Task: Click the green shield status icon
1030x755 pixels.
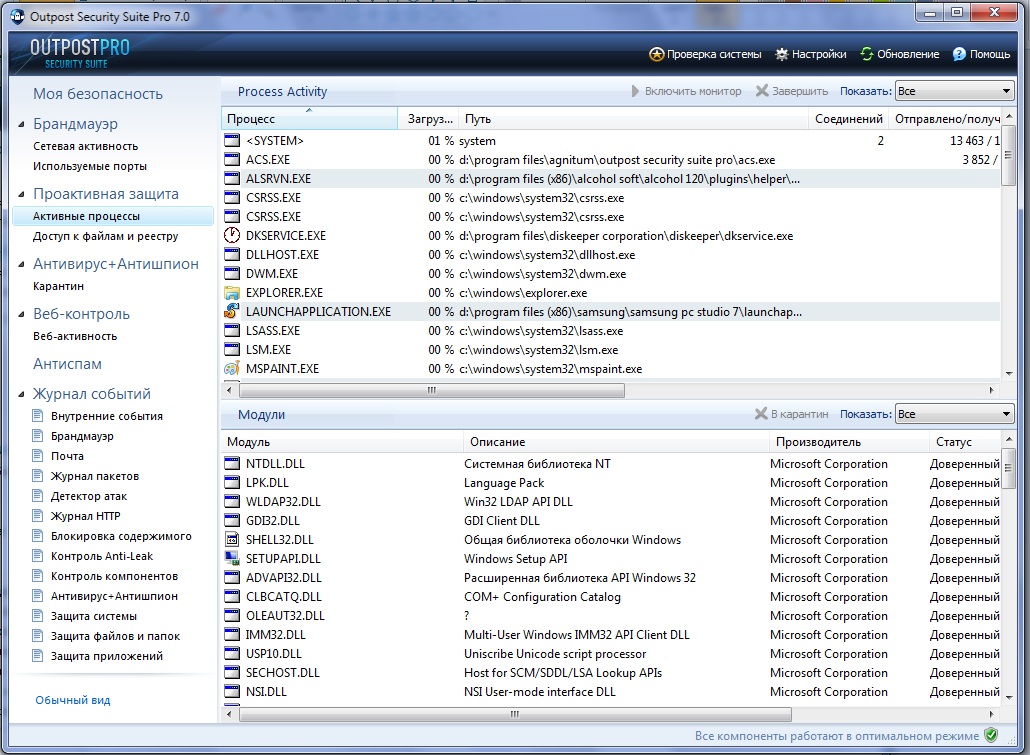Action: click(991, 735)
